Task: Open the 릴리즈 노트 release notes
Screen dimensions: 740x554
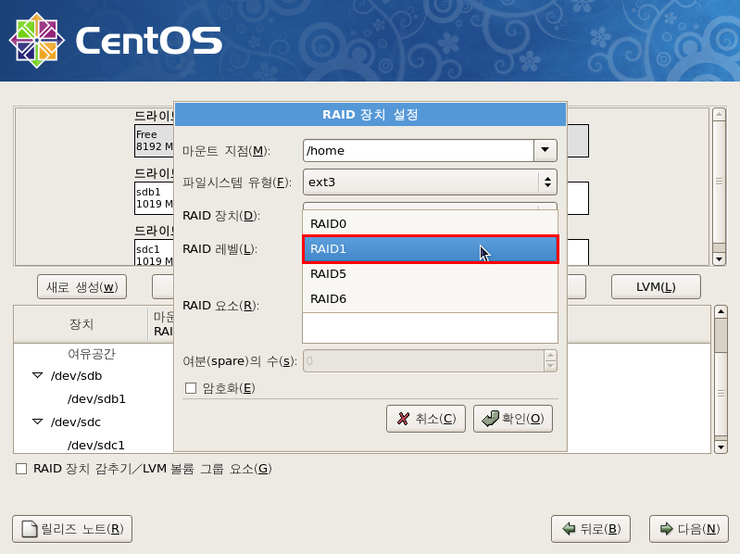Action: pyautogui.click(x=72, y=528)
